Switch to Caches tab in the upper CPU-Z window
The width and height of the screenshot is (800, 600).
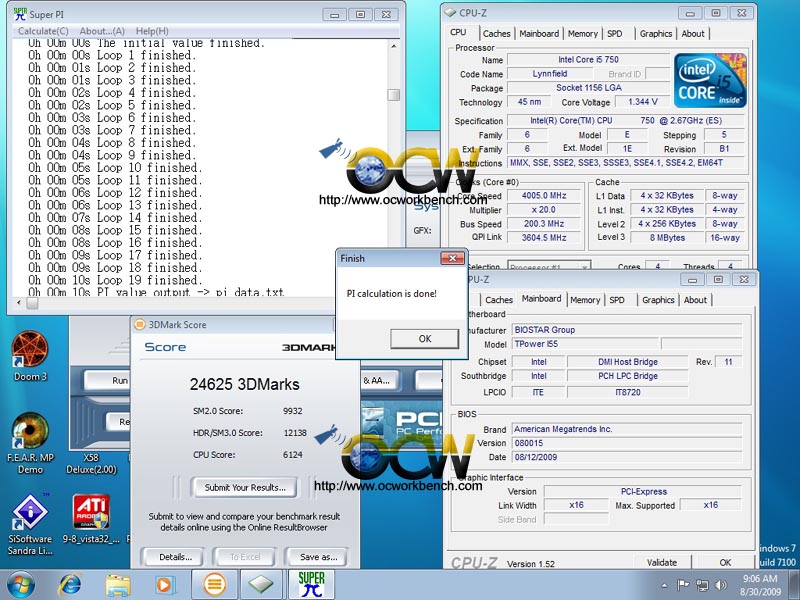coord(496,34)
